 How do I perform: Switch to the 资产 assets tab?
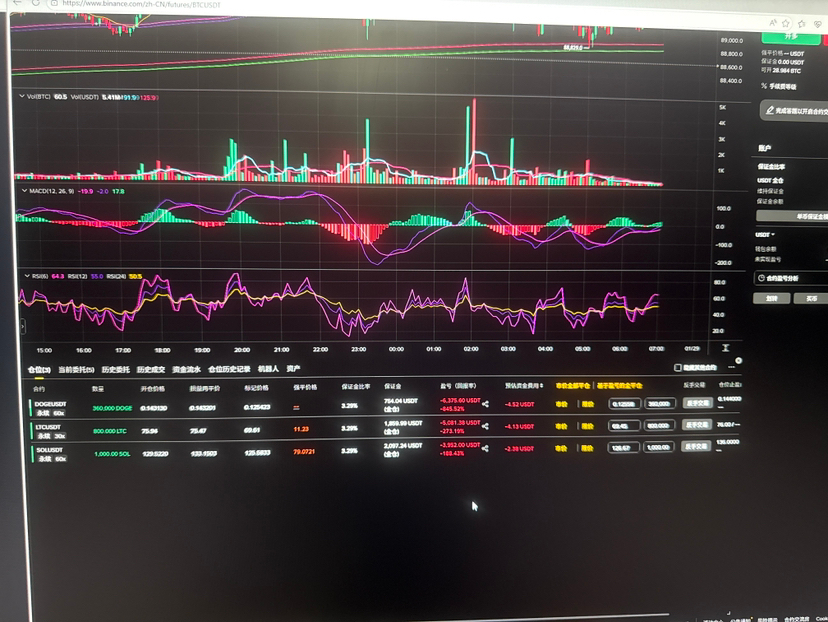293,368
